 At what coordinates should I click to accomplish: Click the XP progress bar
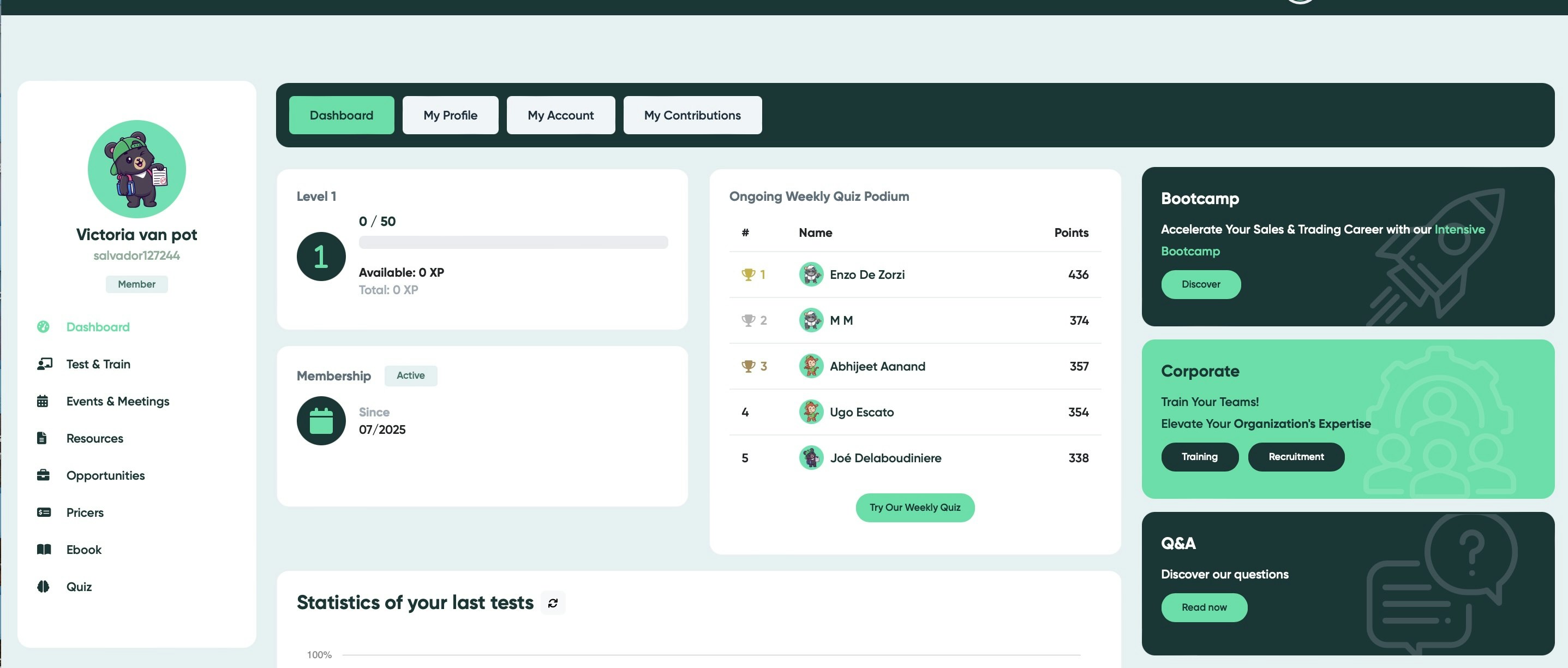[x=513, y=242]
